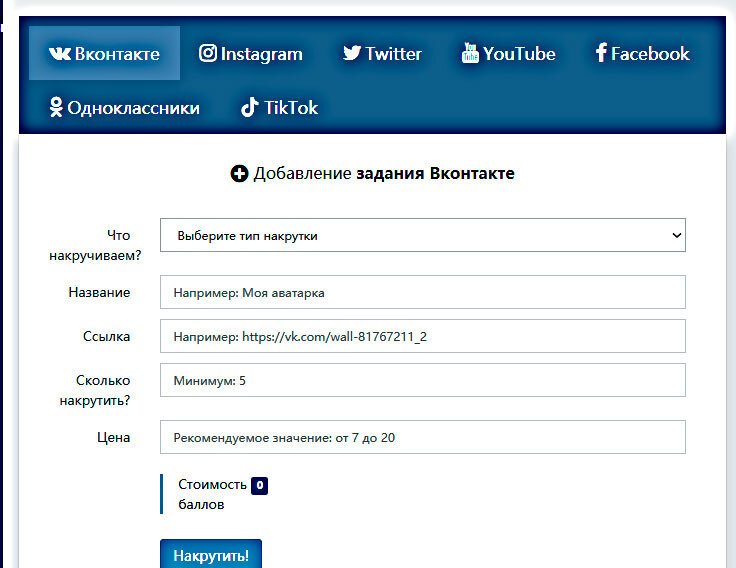Click the plus circle icon by Добавление
The height and width of the screenshot is (568, 736).
[239, 174]
